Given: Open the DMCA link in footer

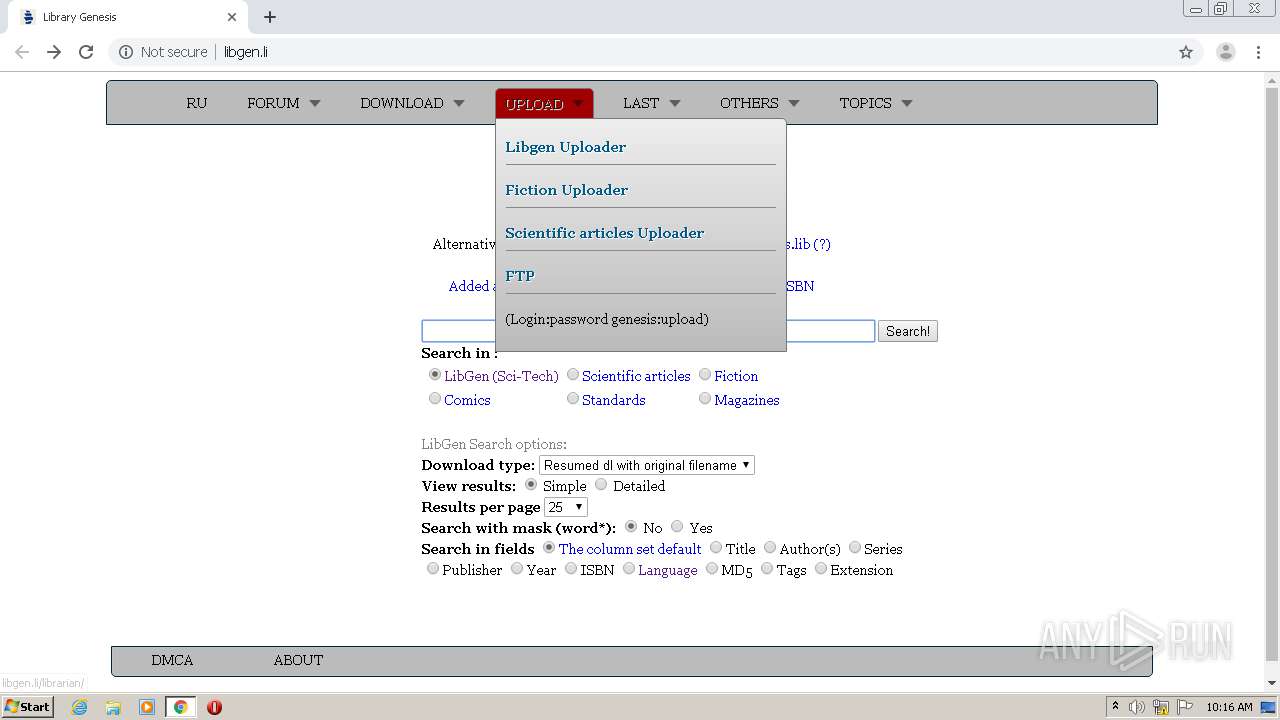Looking at the screenshot, I should [172, 660].
